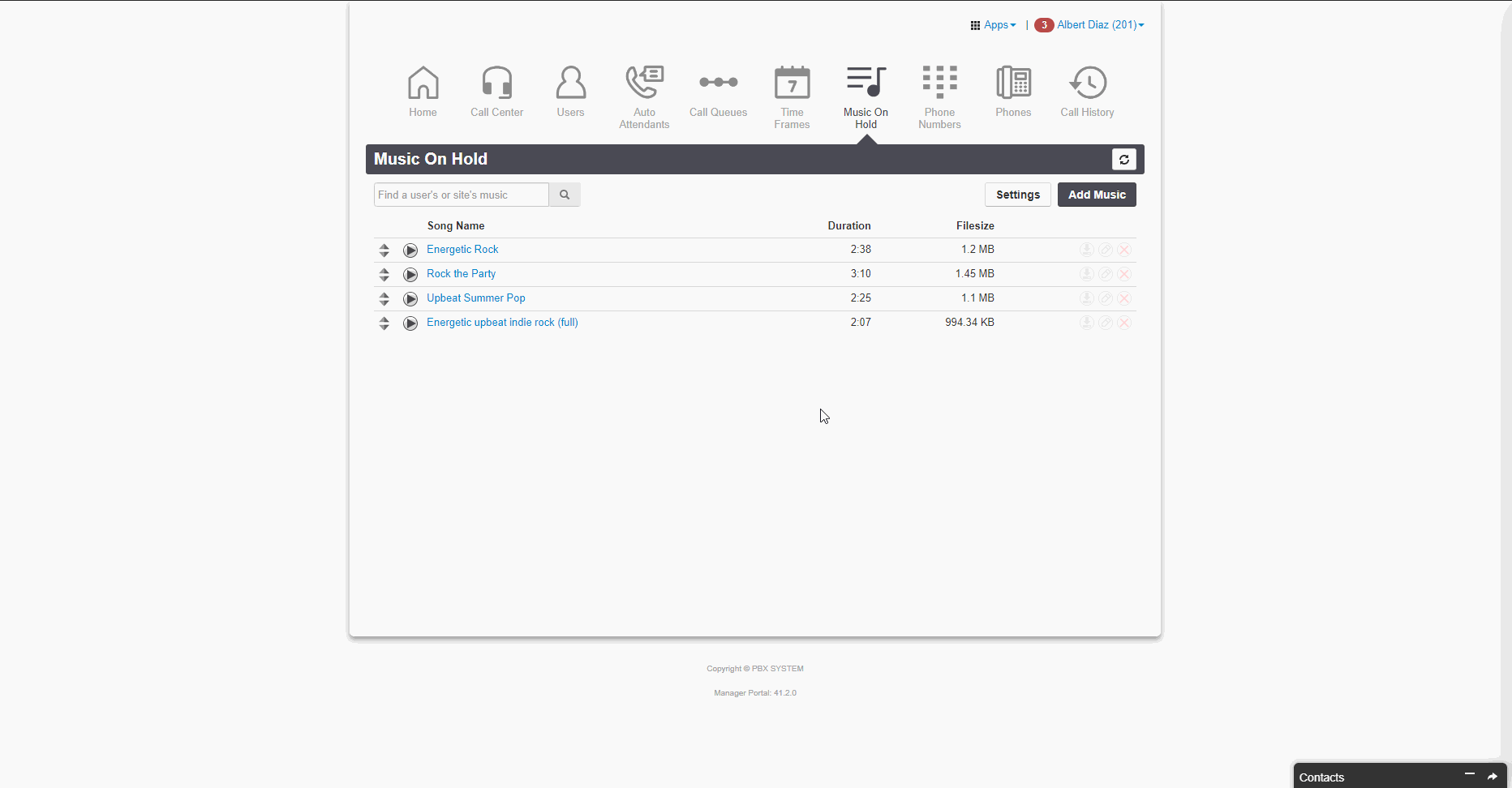Click the Duration column header
Screen dimensions: 1512x788
(x=849, y=226)
